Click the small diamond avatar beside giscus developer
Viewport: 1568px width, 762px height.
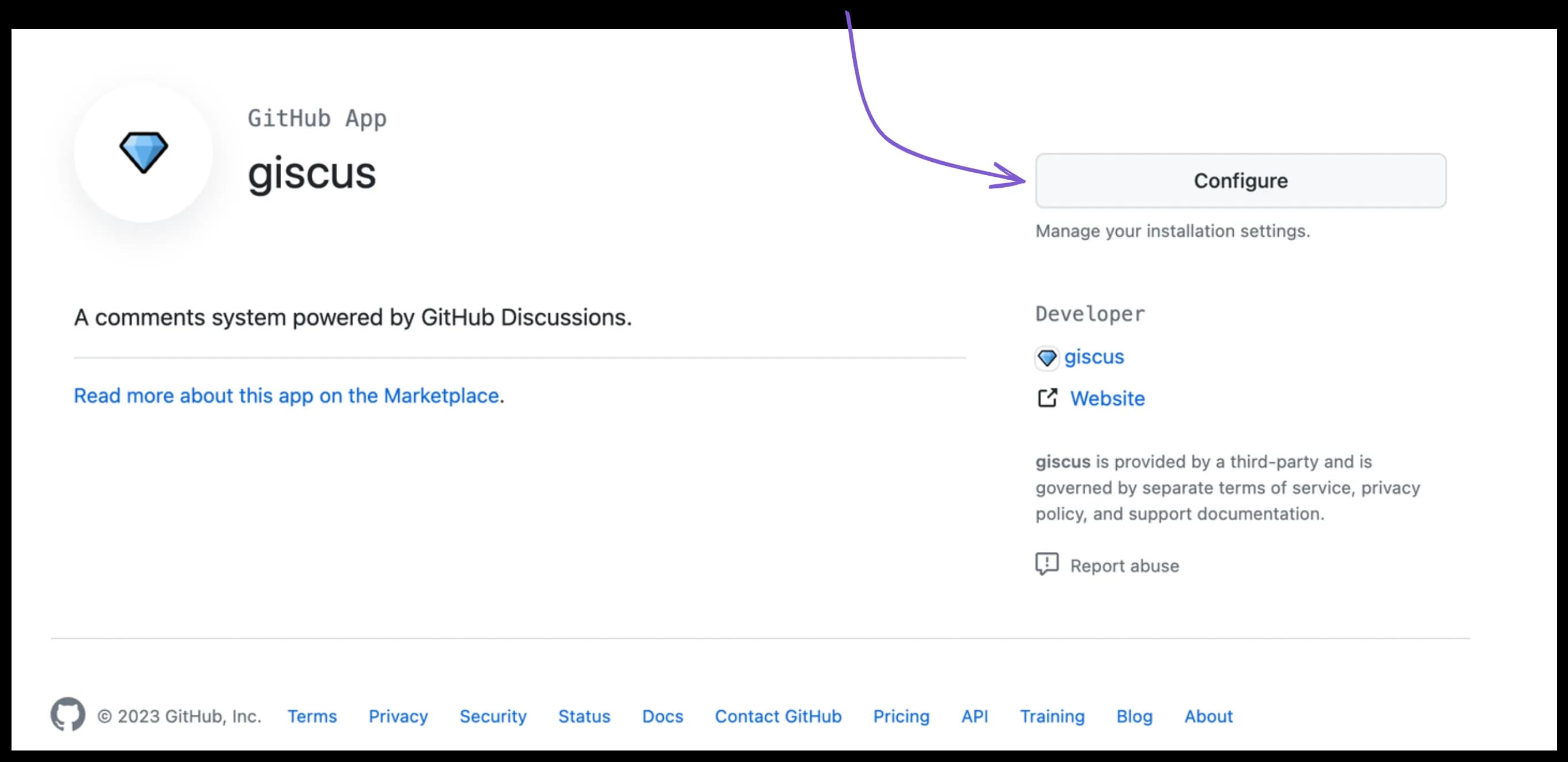tap(1047, 358)
